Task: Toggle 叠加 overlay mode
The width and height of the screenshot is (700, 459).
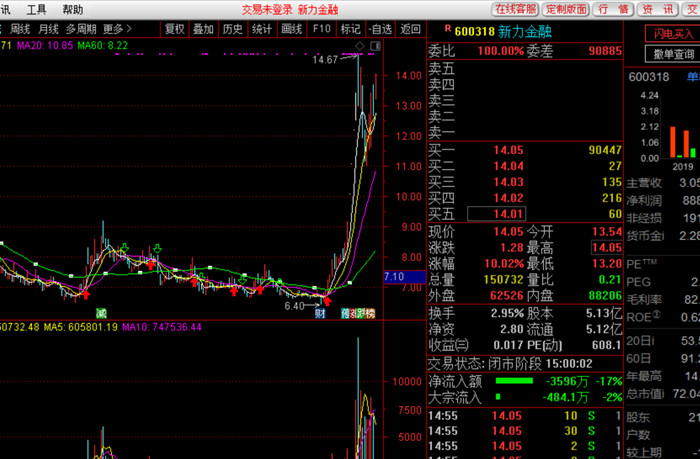Action: [x=203, y=29]
